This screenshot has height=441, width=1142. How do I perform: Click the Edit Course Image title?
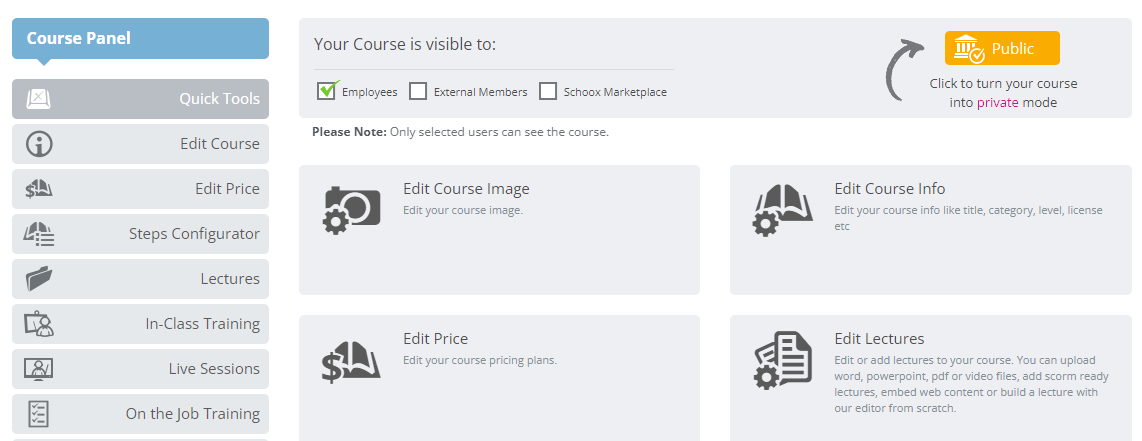point(466,189)
